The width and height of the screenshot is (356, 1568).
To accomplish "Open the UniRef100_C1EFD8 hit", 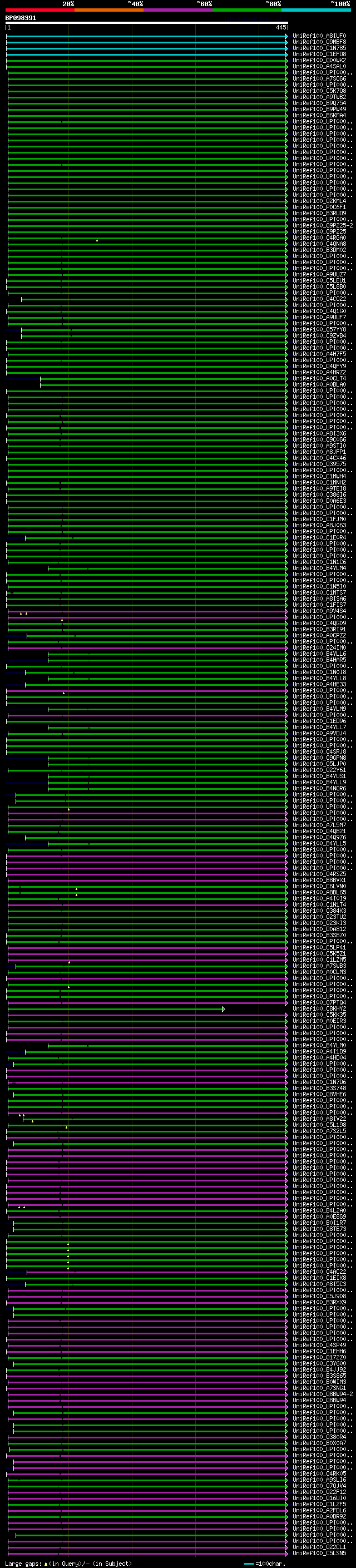I will (319, 54).
